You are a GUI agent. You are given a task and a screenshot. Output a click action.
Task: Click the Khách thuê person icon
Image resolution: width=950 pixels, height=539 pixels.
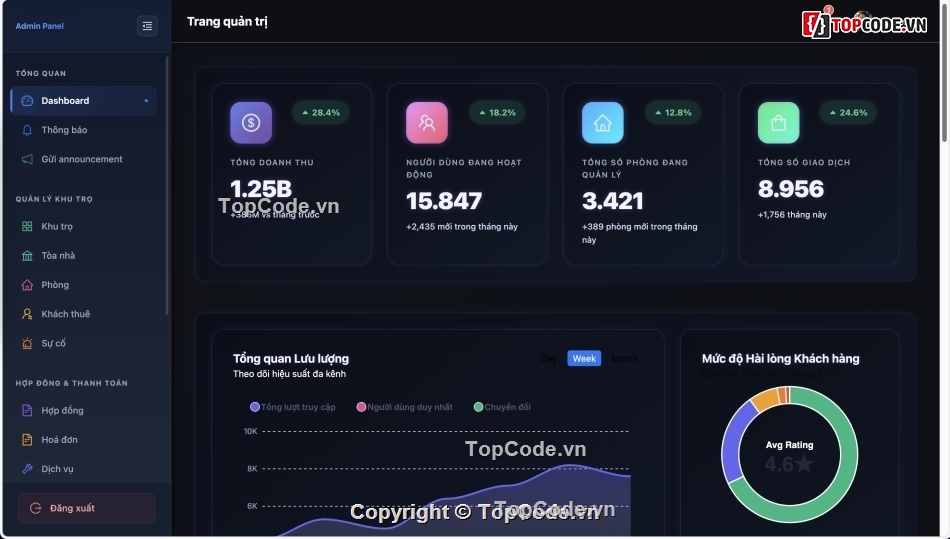point(27,314)
